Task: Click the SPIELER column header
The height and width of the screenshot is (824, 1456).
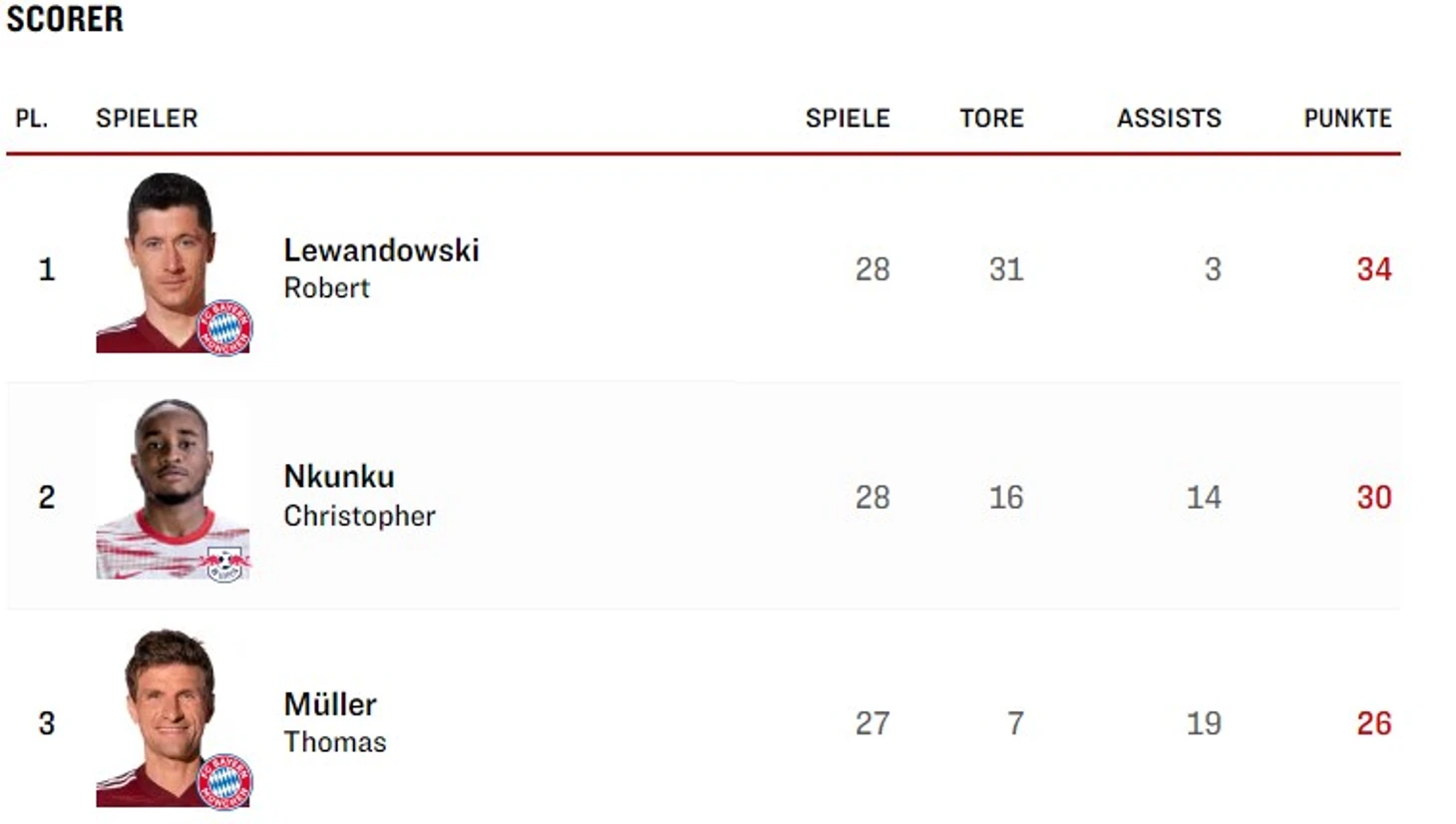Action: [147, 118]
